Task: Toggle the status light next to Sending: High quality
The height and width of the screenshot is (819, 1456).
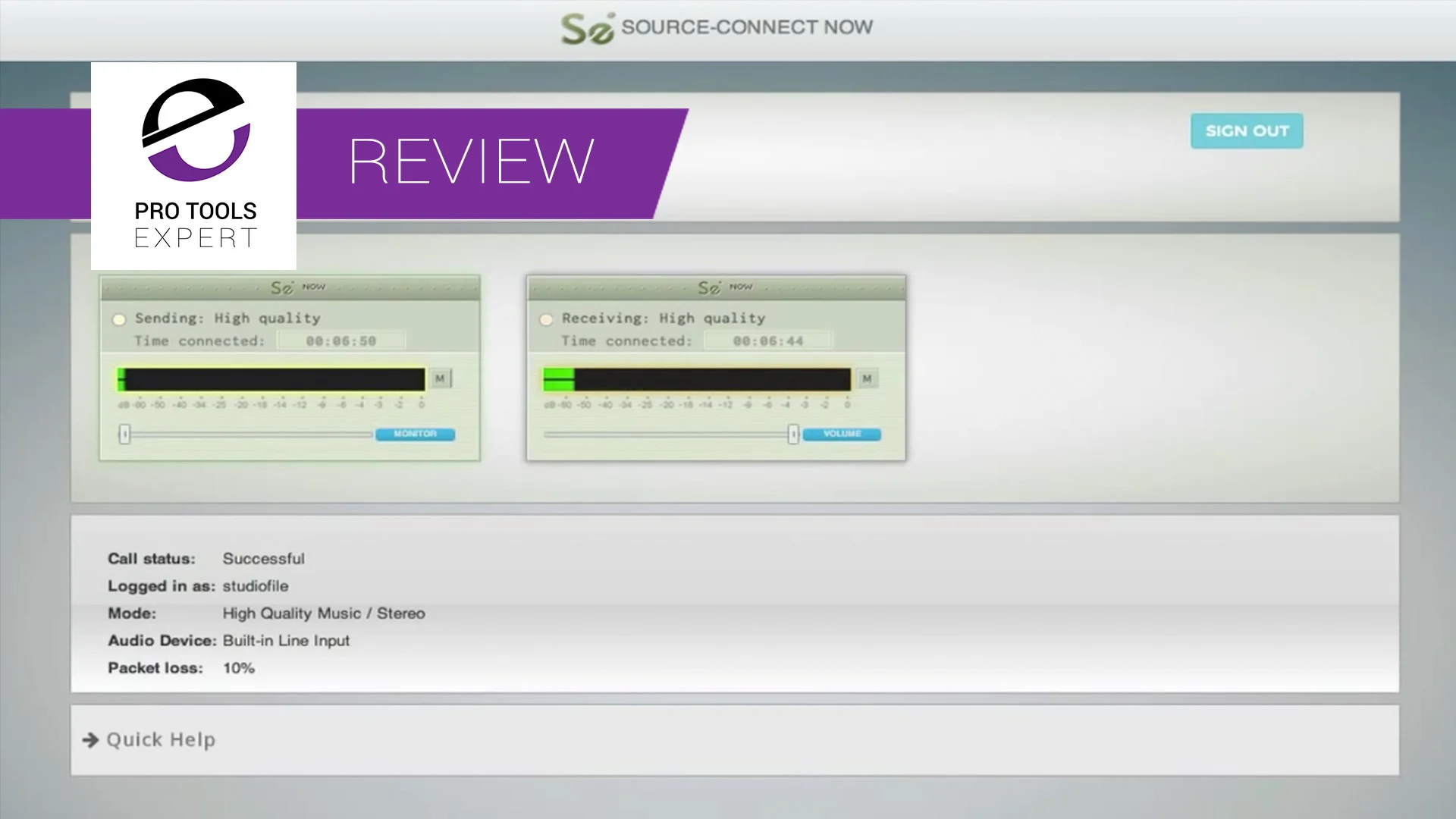Action: [x=118, y=319]
